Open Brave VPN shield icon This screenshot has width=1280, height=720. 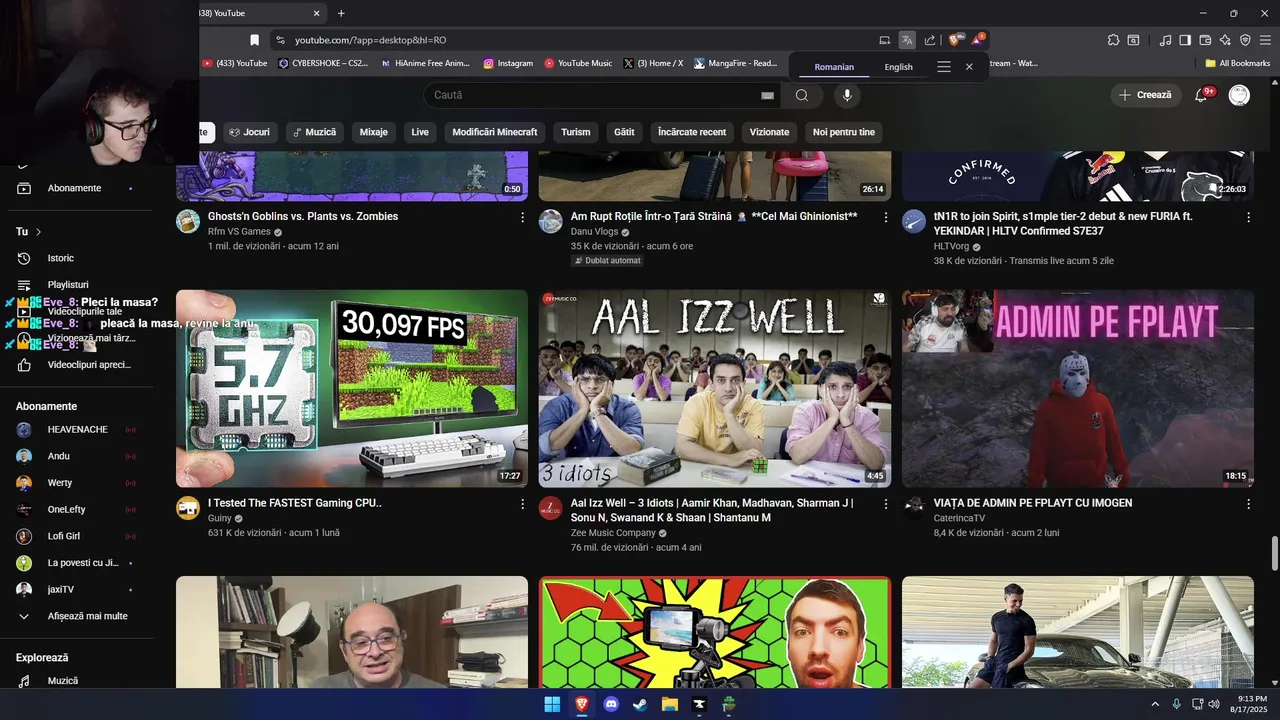click(x=1245, y=40)
